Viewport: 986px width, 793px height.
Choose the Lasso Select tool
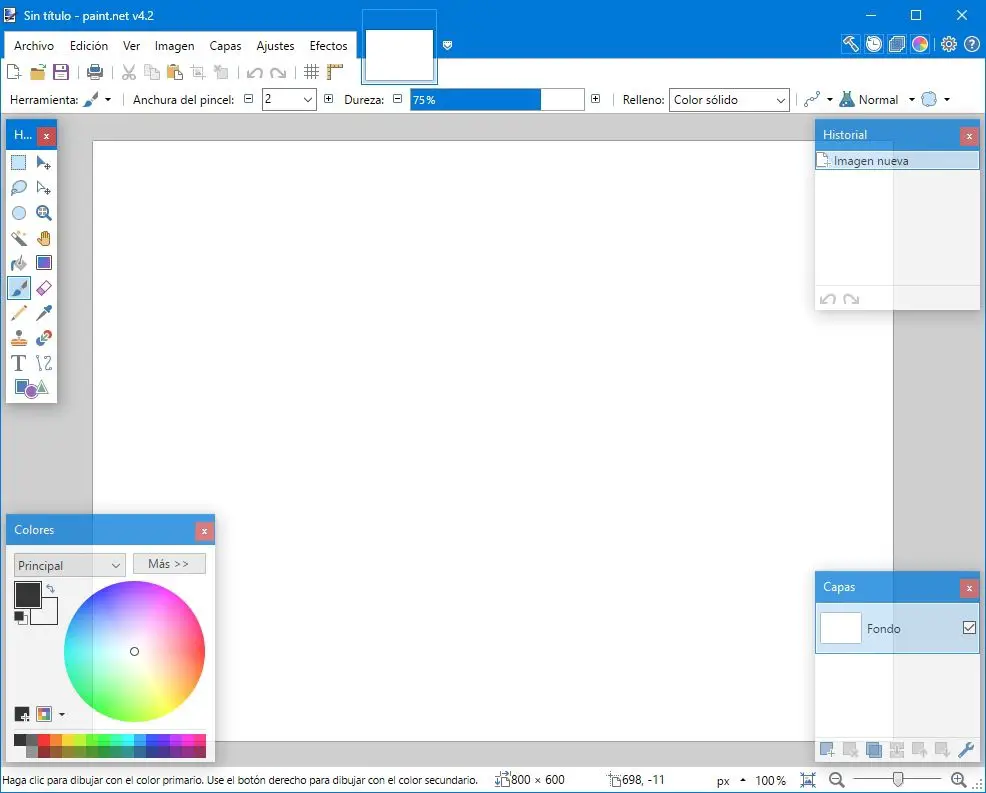coord(19,188)
